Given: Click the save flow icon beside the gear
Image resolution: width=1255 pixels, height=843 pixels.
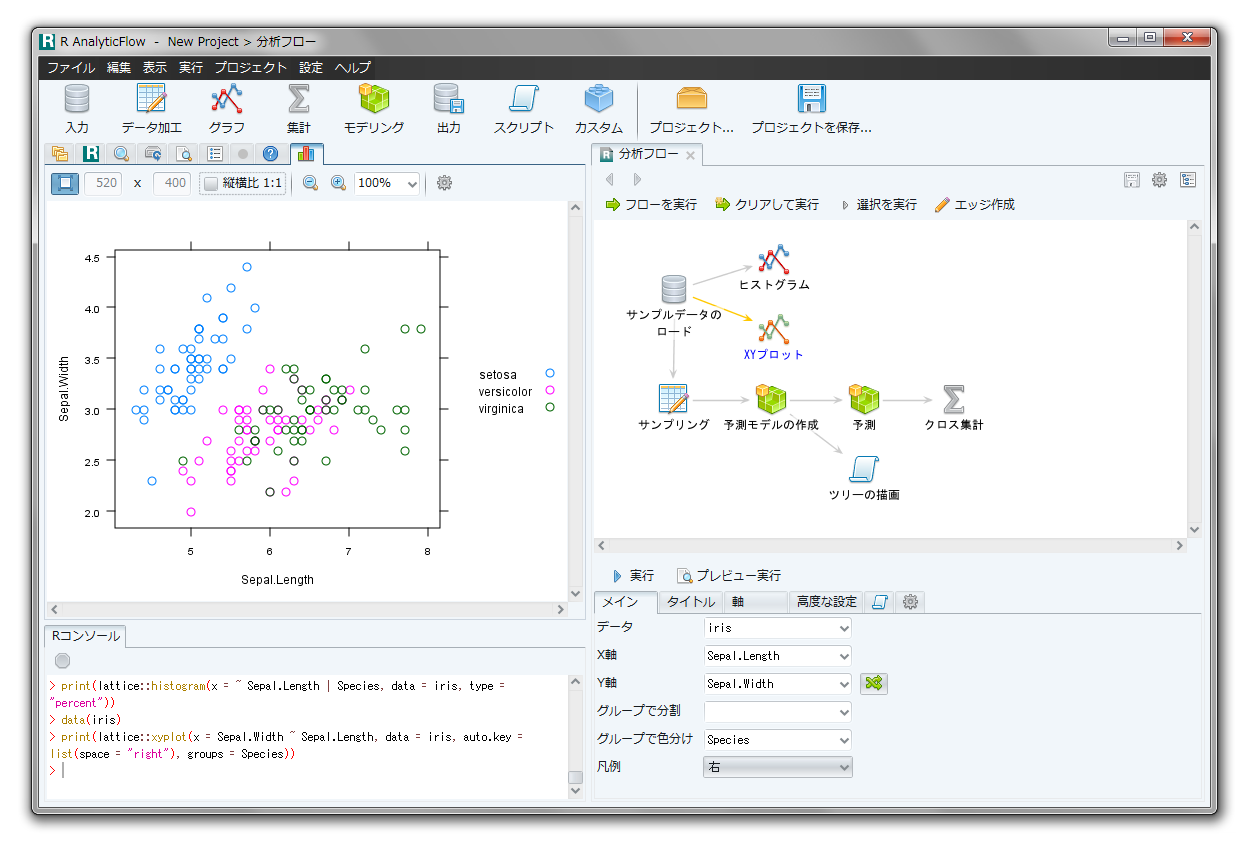Looking at the screenshot, I should (1132, 180).
